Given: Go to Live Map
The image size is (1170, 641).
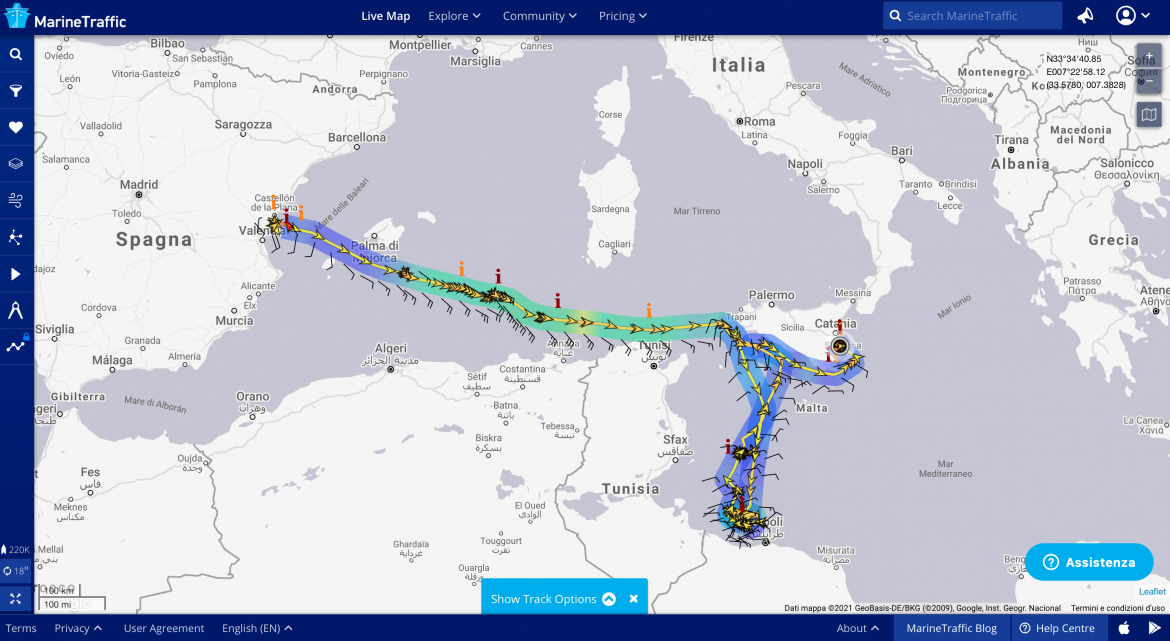Looking at the screenshot, I should point(386,16).
